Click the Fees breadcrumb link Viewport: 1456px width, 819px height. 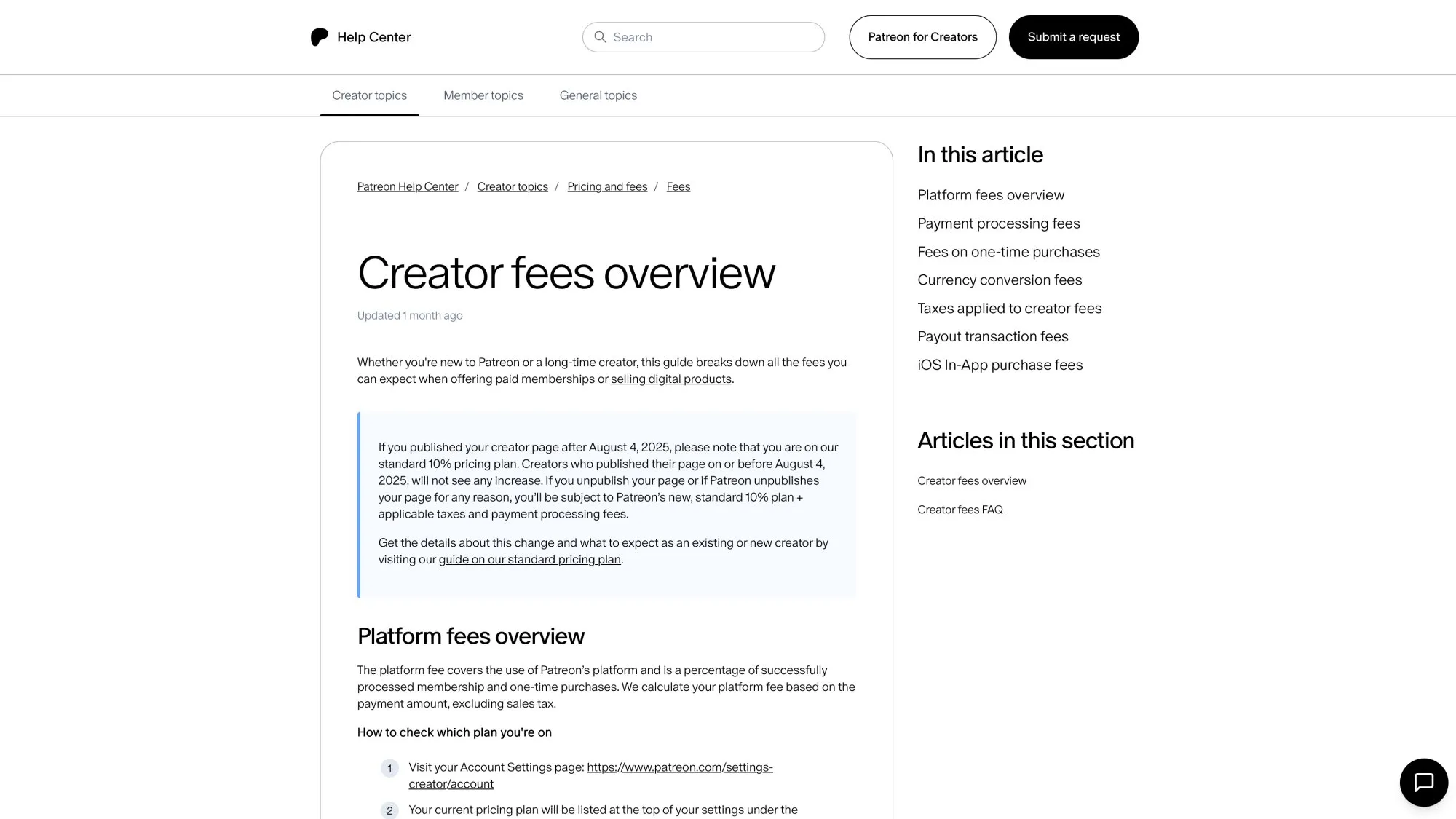(x=678, y=186)
